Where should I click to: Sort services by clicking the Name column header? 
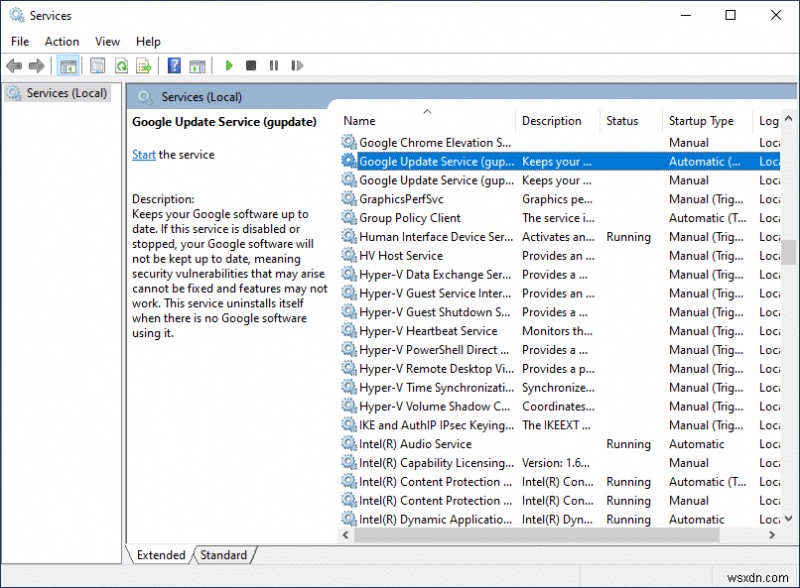(359, 120)
